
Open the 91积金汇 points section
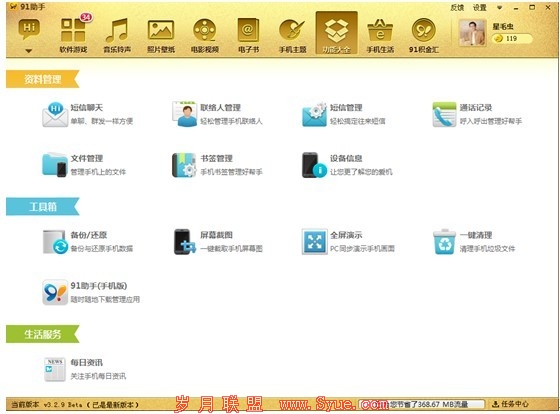click(x=424, y=35)
